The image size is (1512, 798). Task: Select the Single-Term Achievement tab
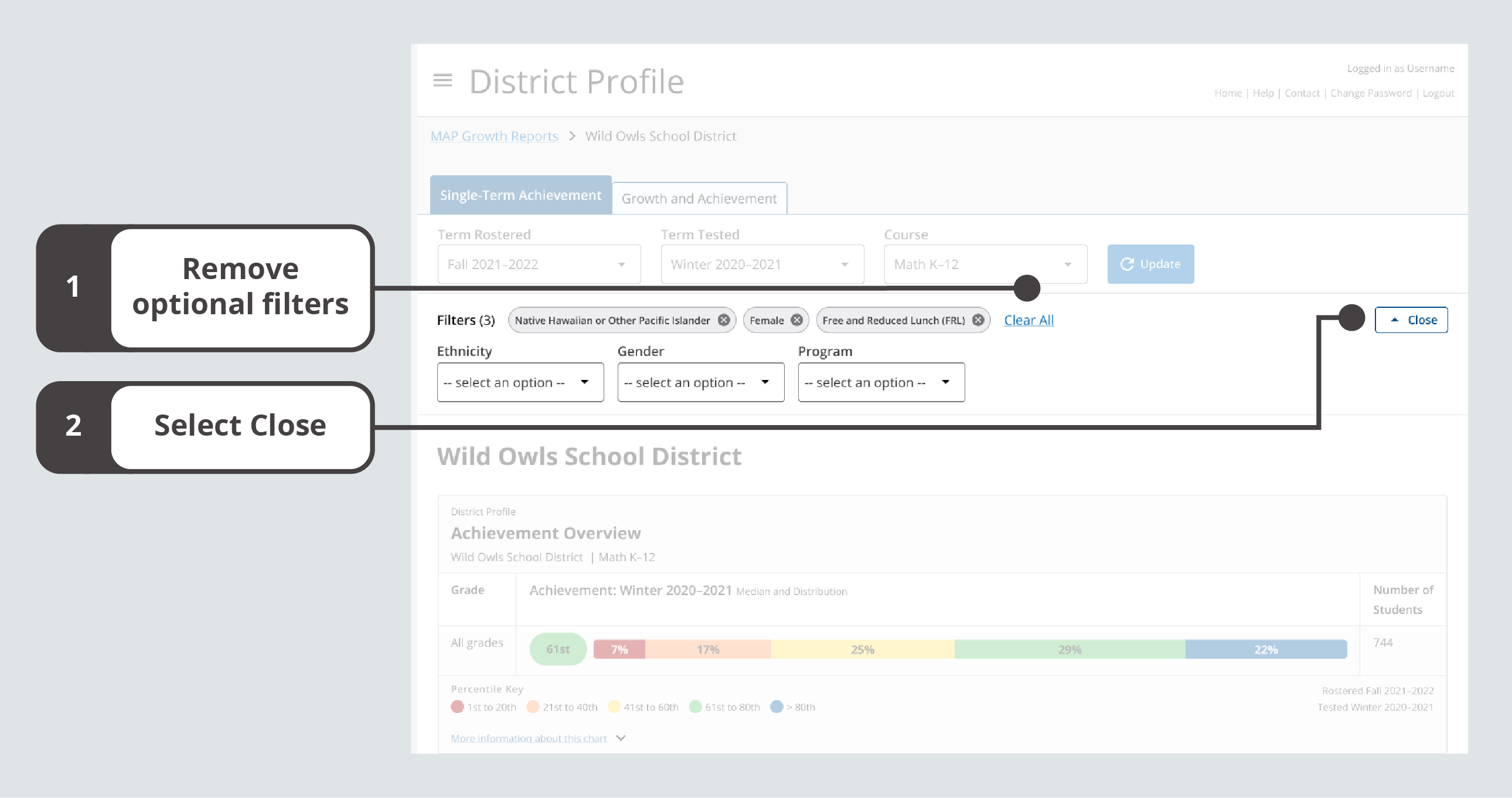[x=520, y=195]
